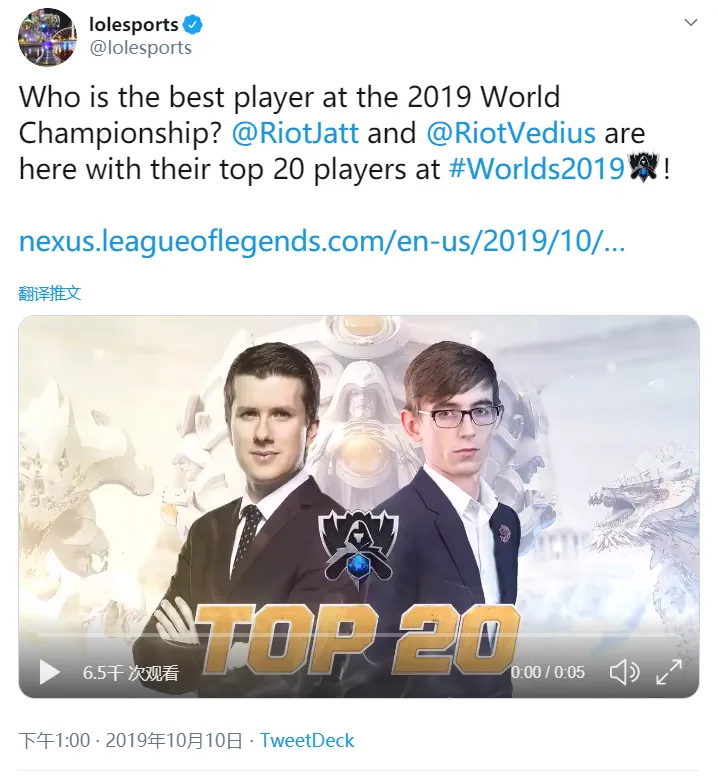Expand the tweet options chevron menu
The image size is (718, 778).
coord(691,22)
